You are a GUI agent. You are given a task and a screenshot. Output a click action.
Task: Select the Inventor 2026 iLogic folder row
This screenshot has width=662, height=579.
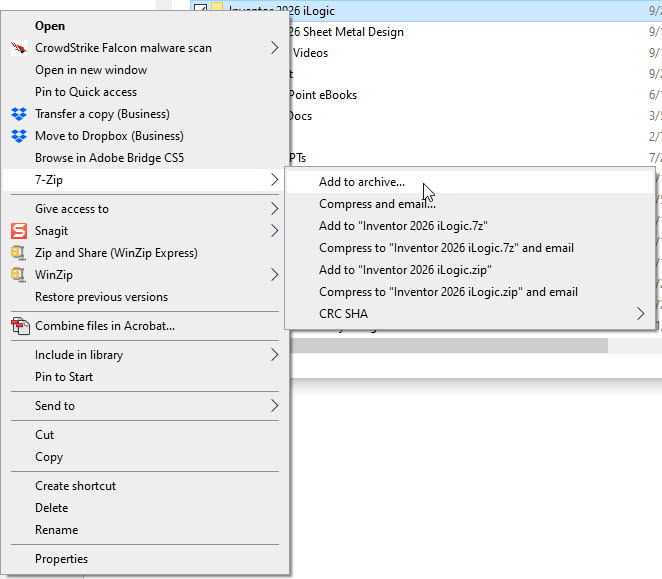click(426, 11)
